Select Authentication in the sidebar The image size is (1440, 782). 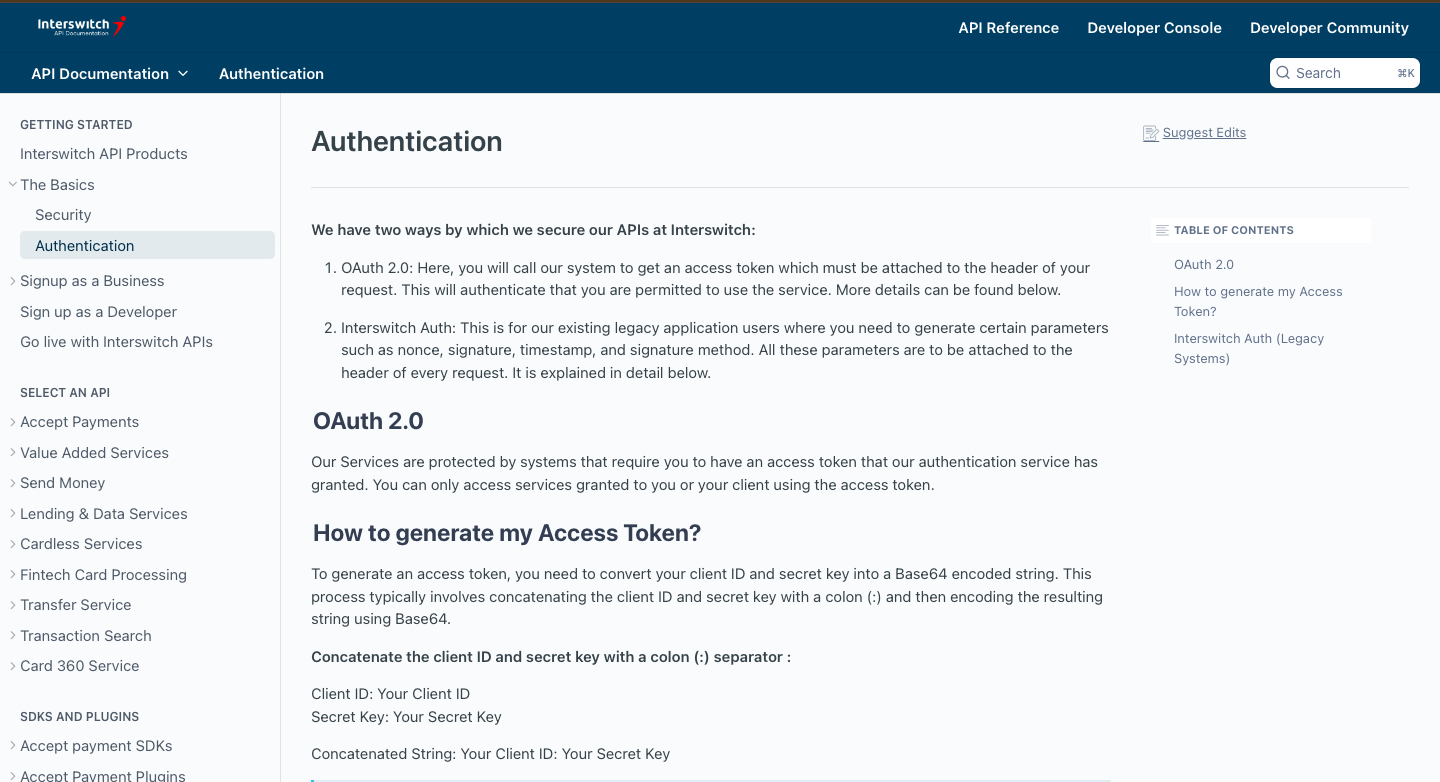(x=147, y=246)
